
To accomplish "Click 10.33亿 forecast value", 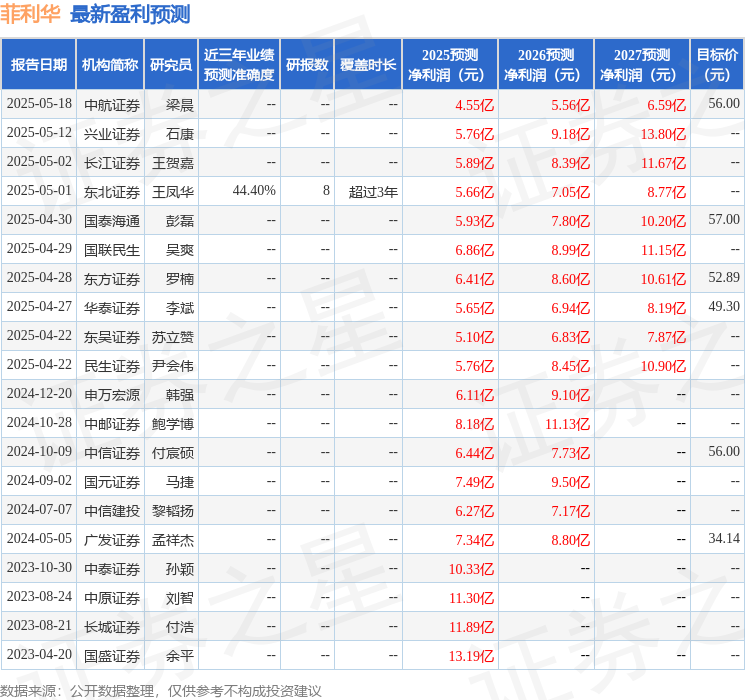I will (471, 569).
